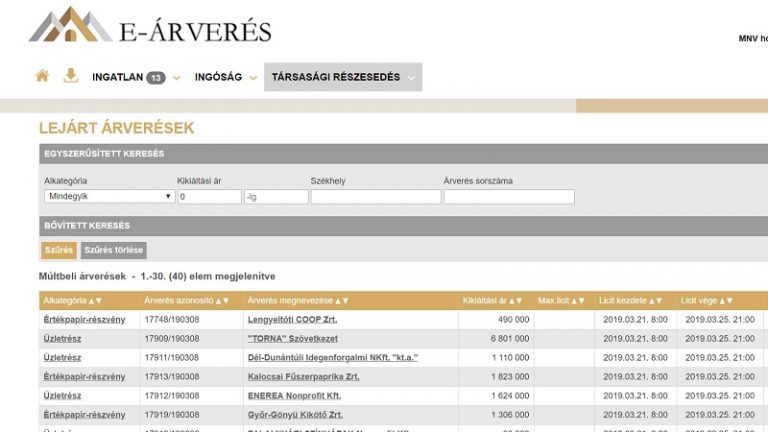Click the INGATLAN count badge 13
Image resolution: width=768 pixels, height=432 pixels.
click(156, 78)
